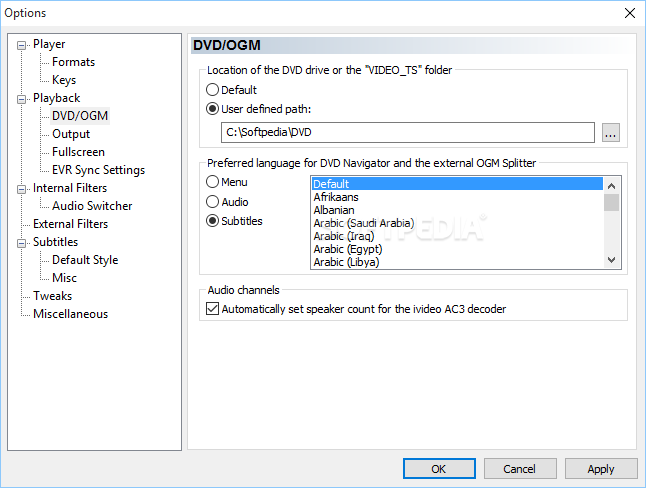Open EVR Sync Settings page
The width and height of the screenshot is (646, 488).
[x=98, y=170]
